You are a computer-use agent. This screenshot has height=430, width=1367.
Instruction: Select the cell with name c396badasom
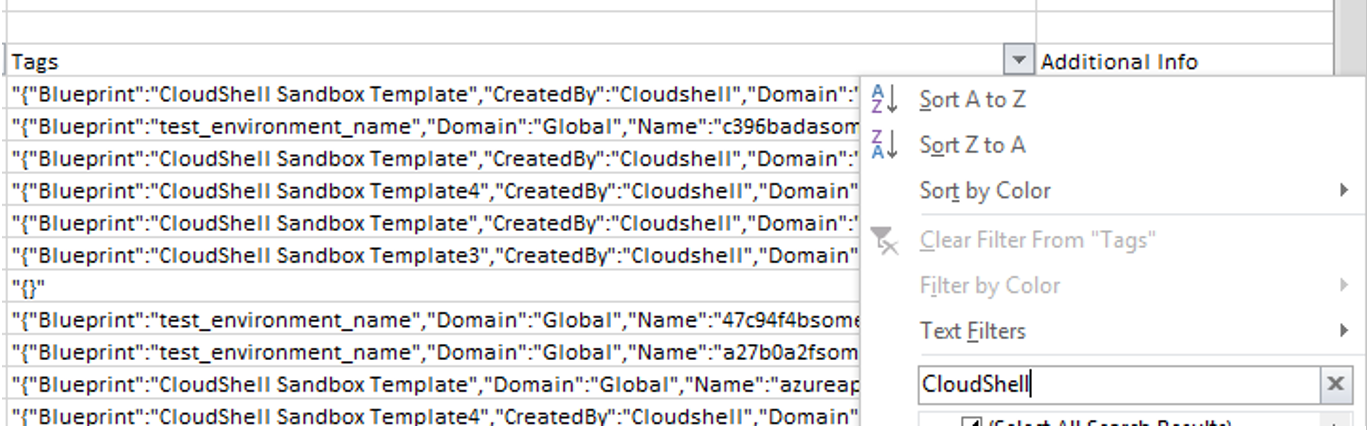(430, 126)
